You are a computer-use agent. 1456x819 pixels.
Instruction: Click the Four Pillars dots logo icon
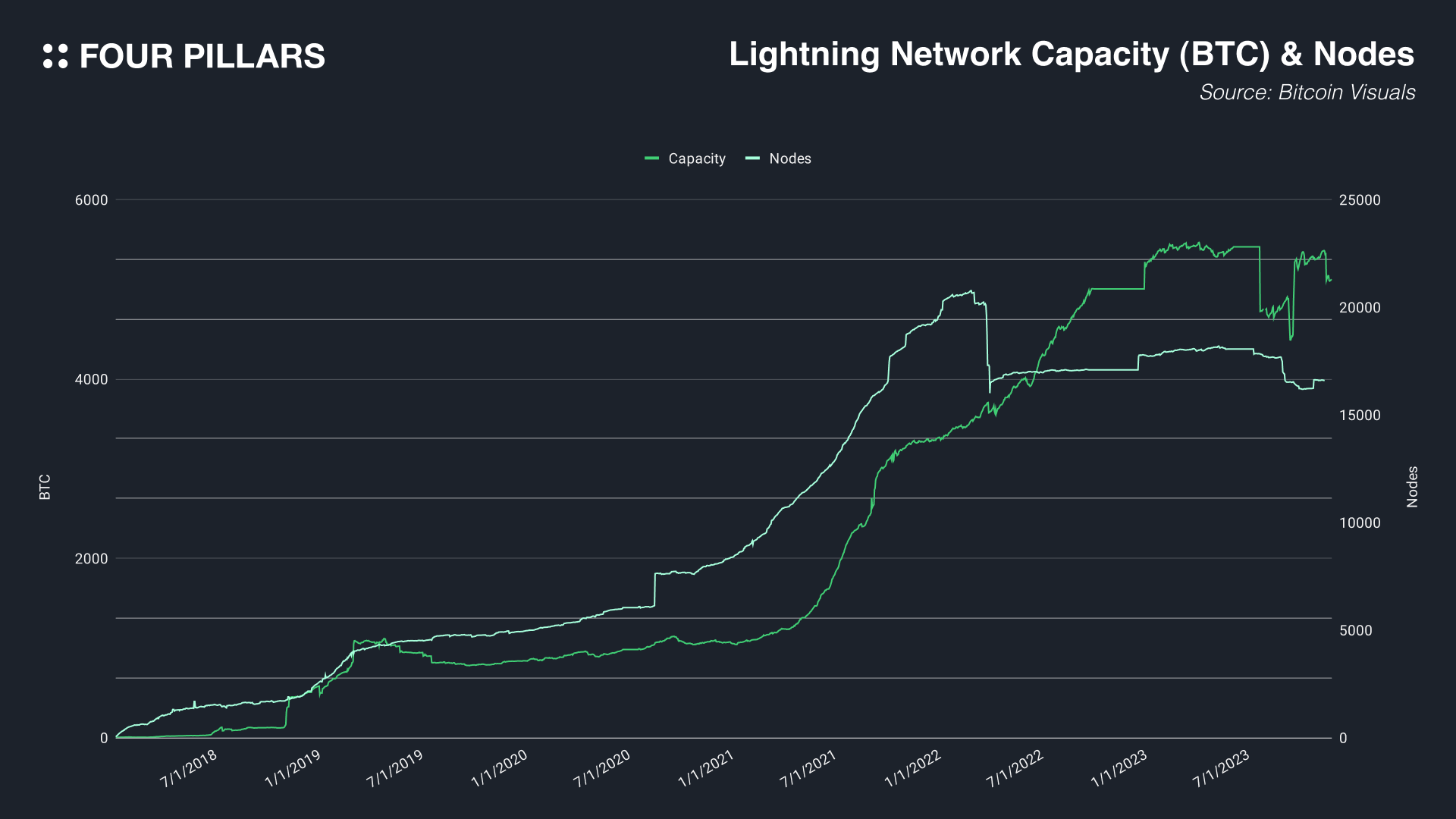click(x=55, y=56)
